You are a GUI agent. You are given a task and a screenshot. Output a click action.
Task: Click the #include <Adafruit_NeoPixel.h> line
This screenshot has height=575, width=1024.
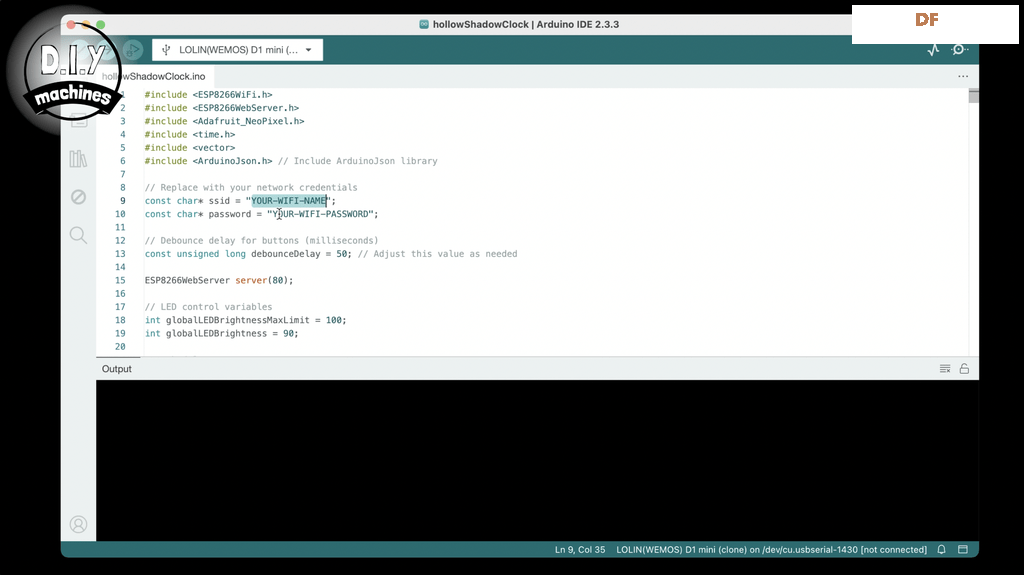tap(224, 122)
